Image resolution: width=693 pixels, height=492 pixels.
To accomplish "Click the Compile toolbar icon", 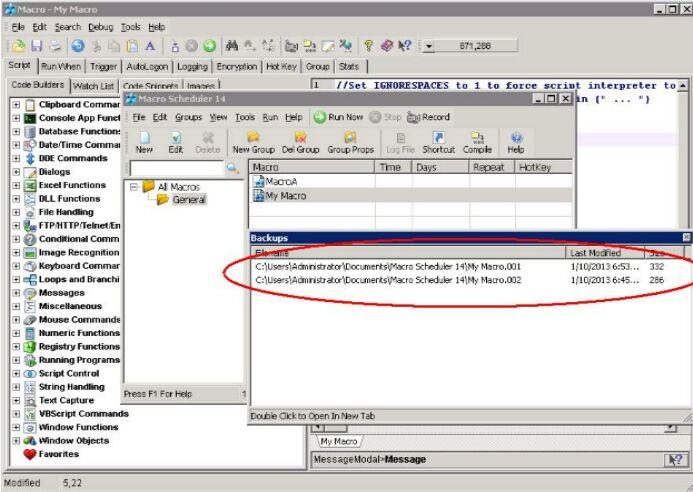I will point(477,142).
